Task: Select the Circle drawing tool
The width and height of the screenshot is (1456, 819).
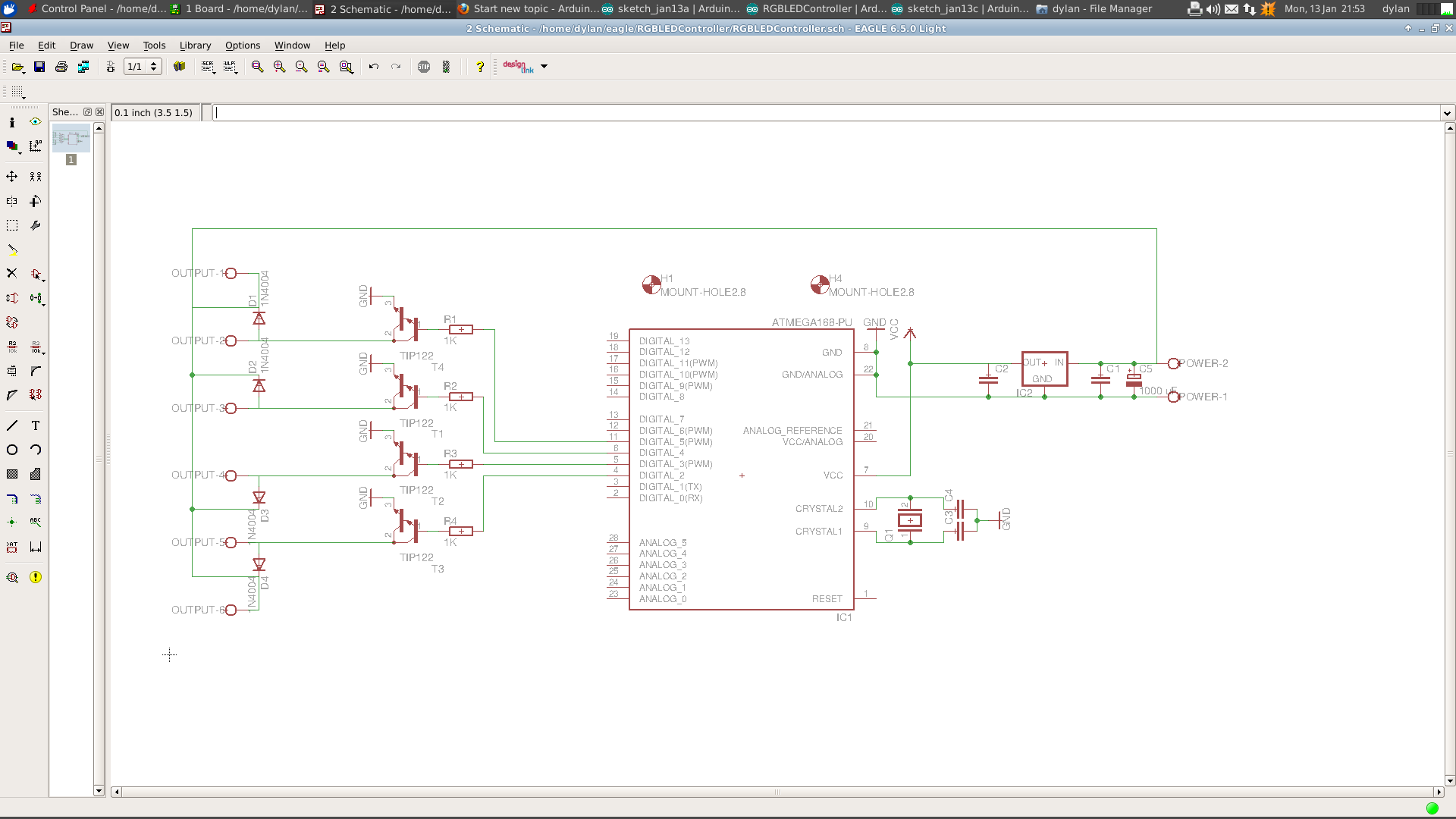Action: [12, 450]
